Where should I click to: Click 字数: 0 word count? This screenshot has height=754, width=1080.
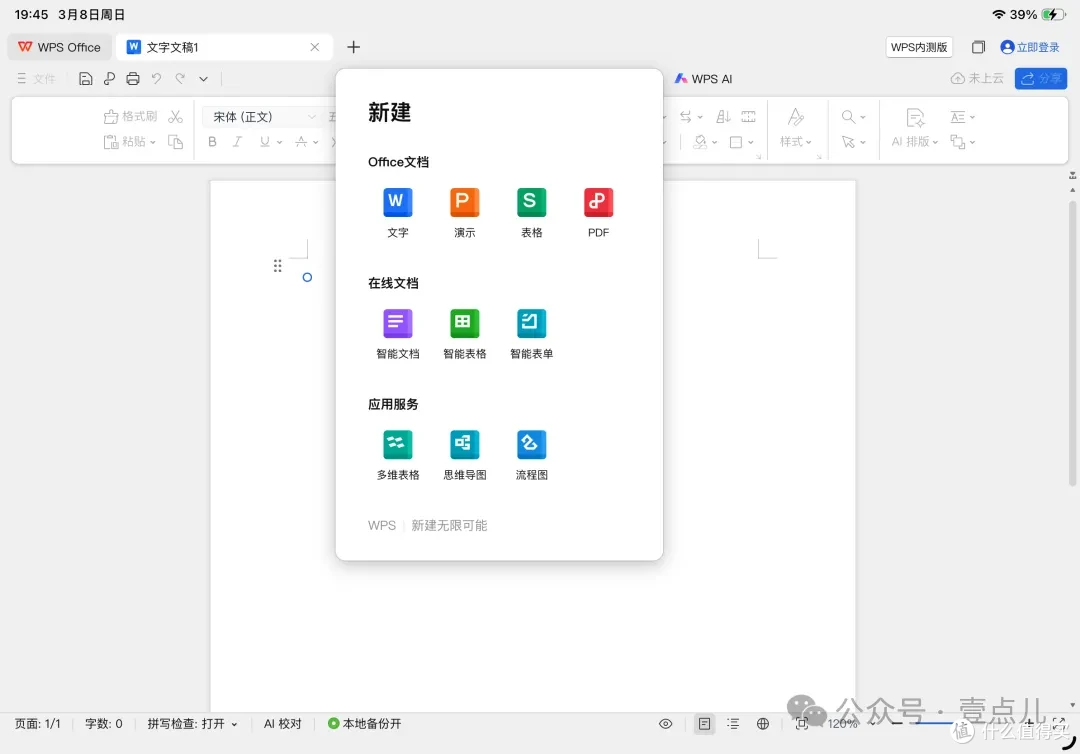click(103, 724)
